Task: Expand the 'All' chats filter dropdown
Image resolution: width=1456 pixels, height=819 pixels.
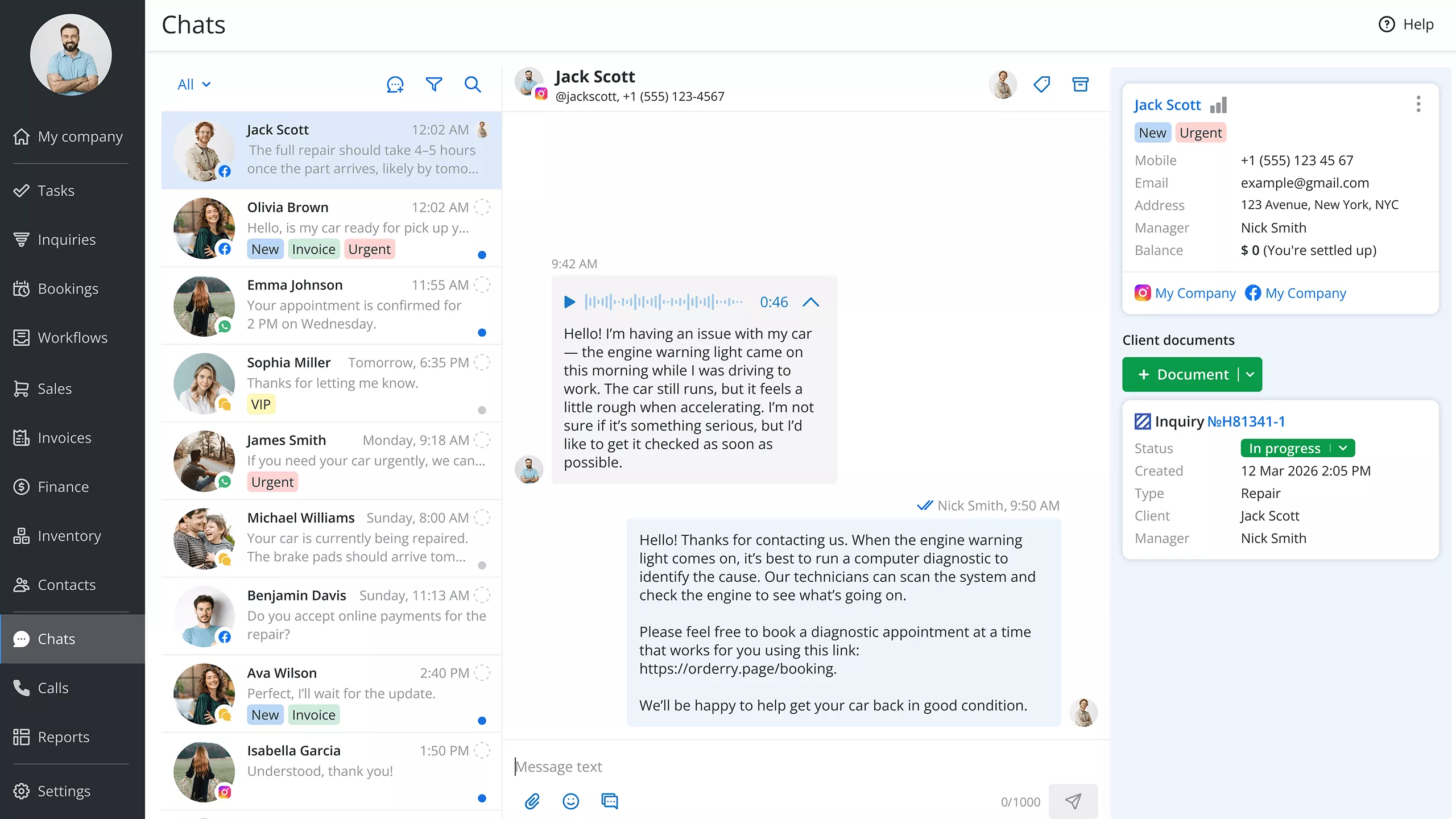Action: 193,84
